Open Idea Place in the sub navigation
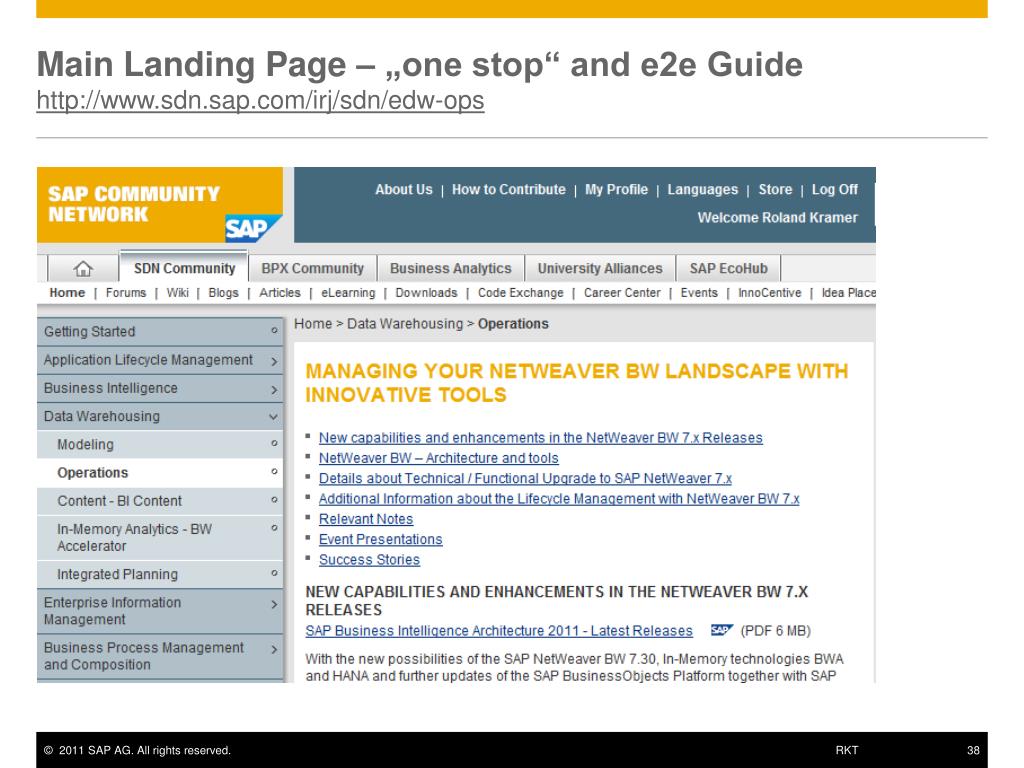 848,293
